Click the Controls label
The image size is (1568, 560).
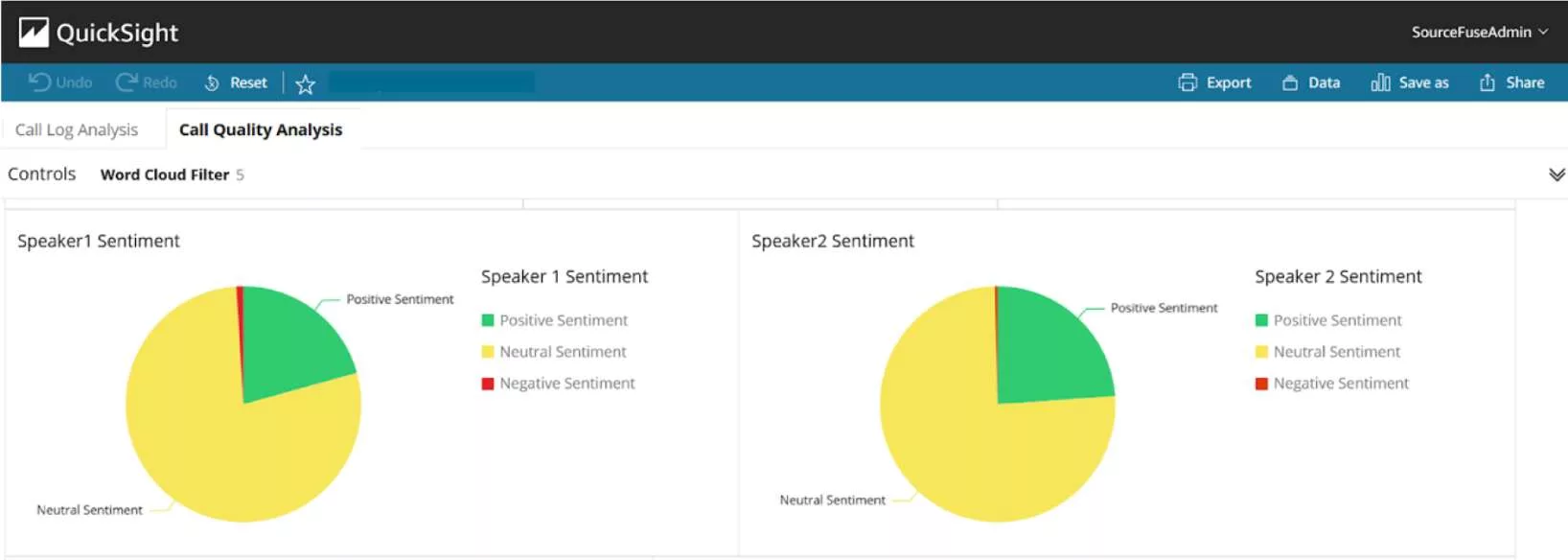[x=41, y=174]
